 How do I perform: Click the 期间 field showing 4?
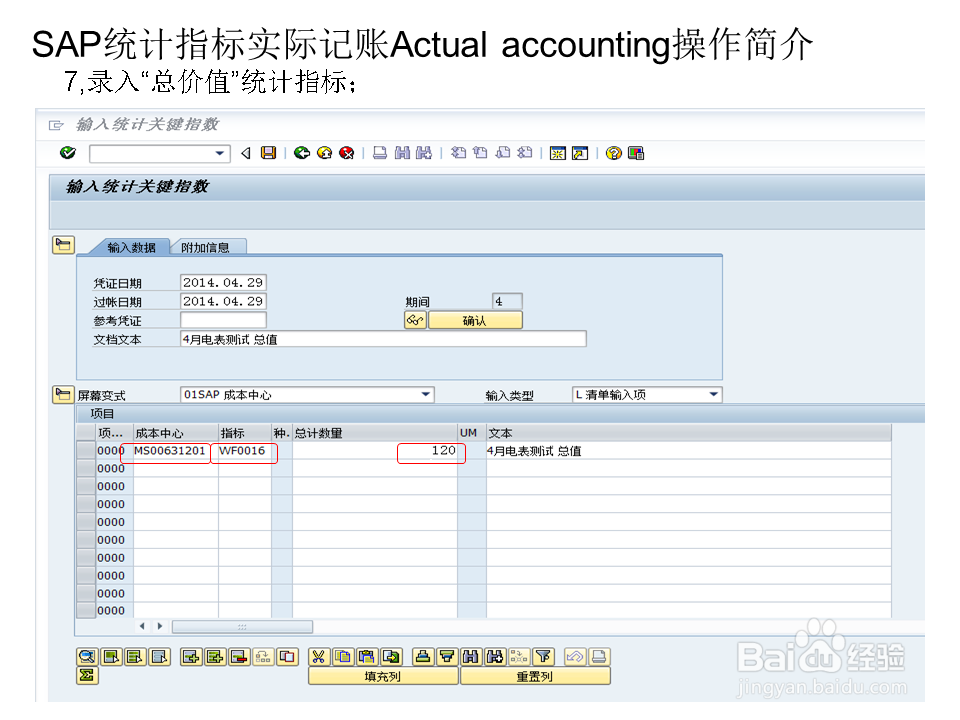pyautogui.click(x=507, y=301)
